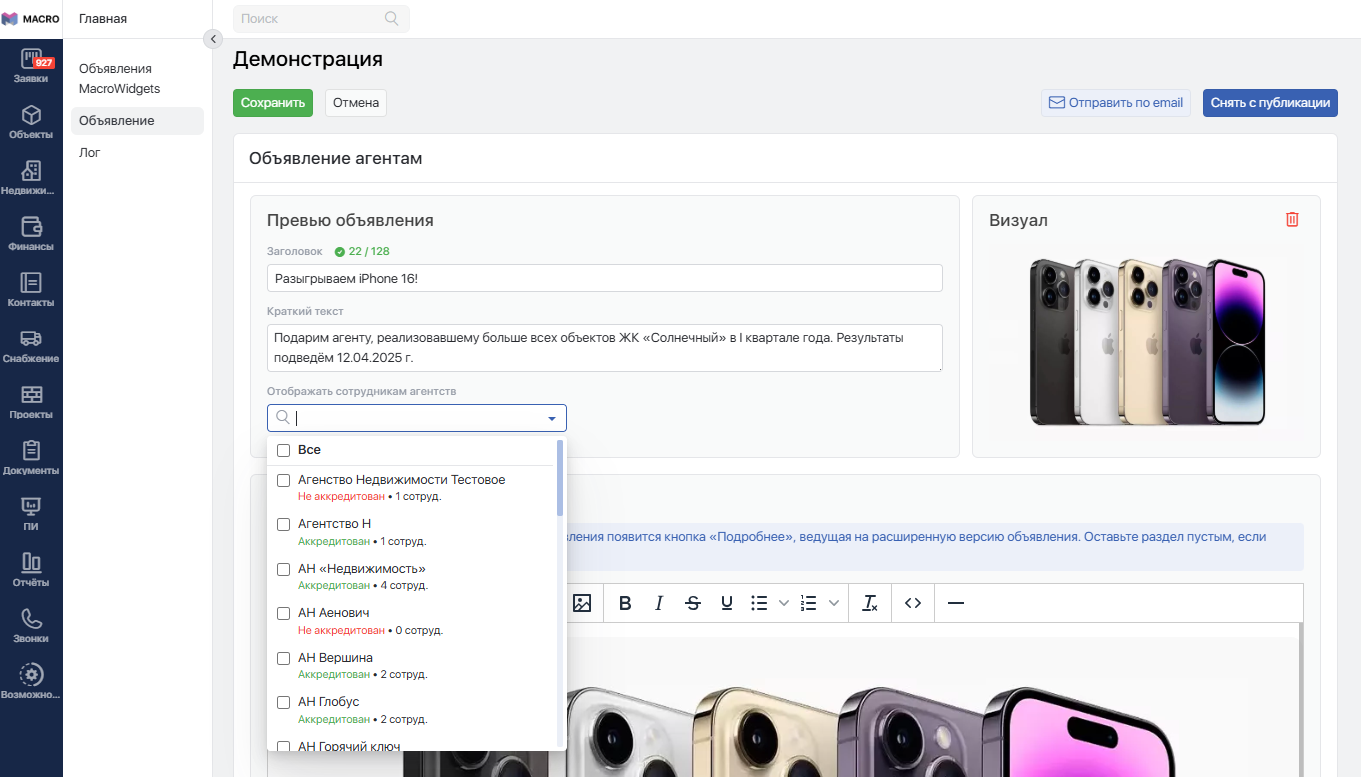
Task: Expand bulleted list options arrow
Action: pyautogui.click(x=784, y=603)
